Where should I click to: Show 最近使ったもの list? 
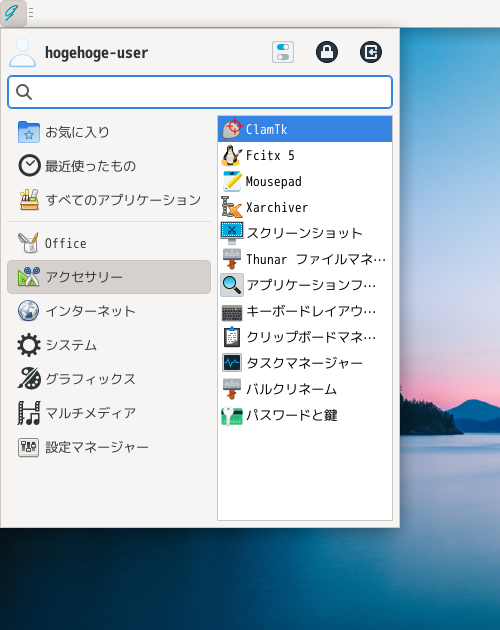[109, 166]
